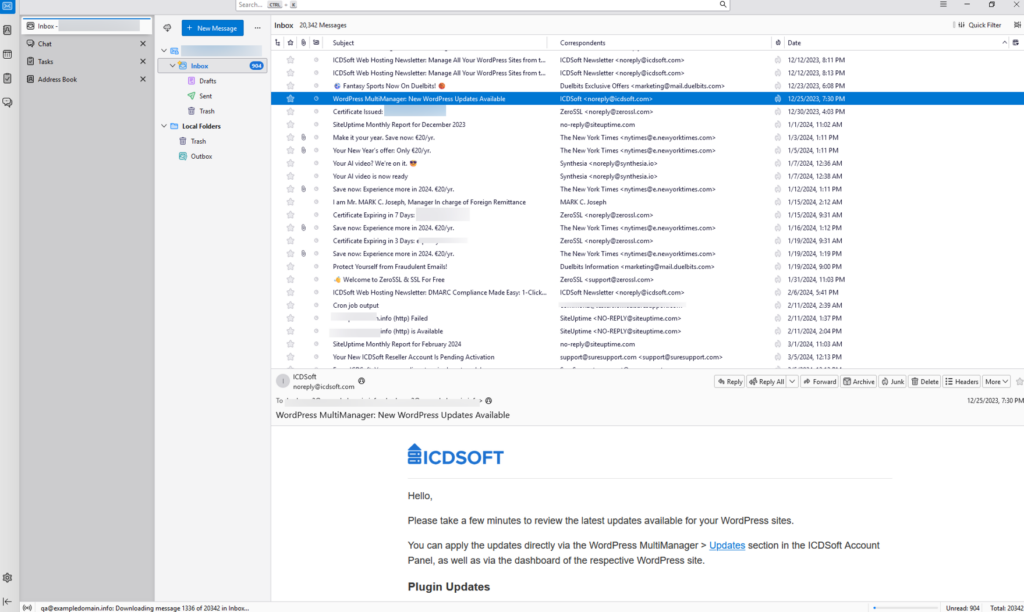Click recipient contact icon in To line

pyautogui.click(x=488, y=400)
